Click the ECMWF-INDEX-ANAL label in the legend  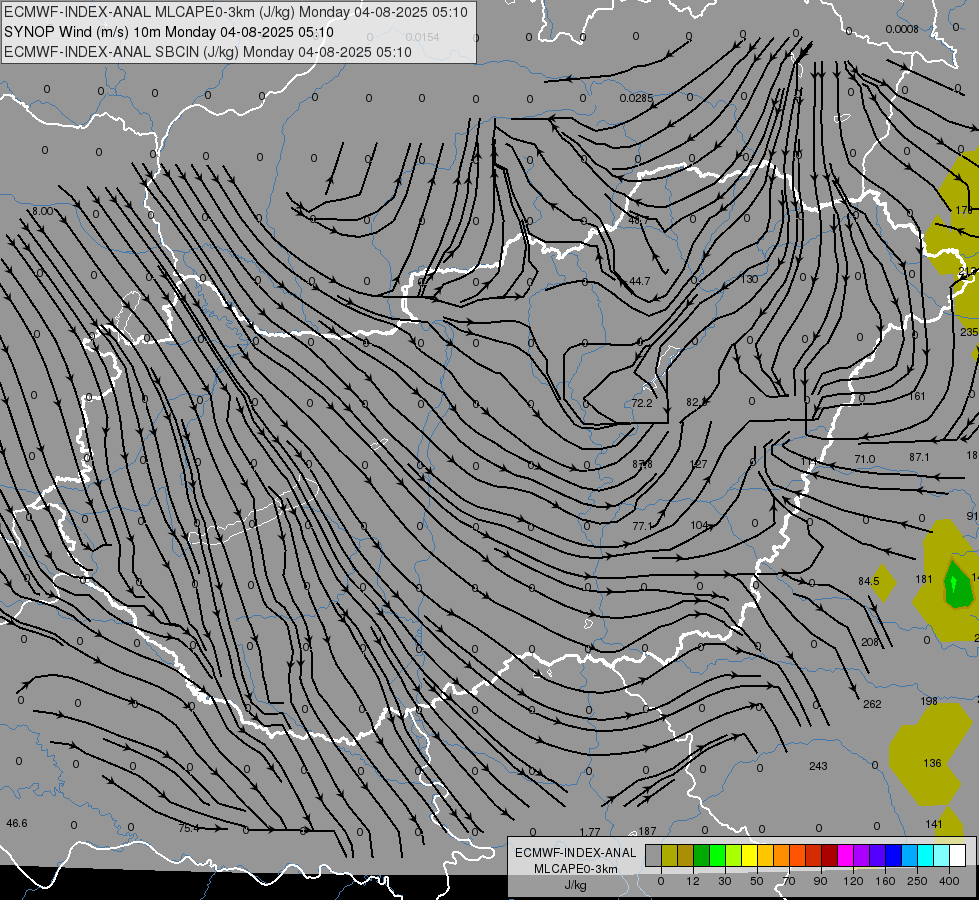click(575, 853)
